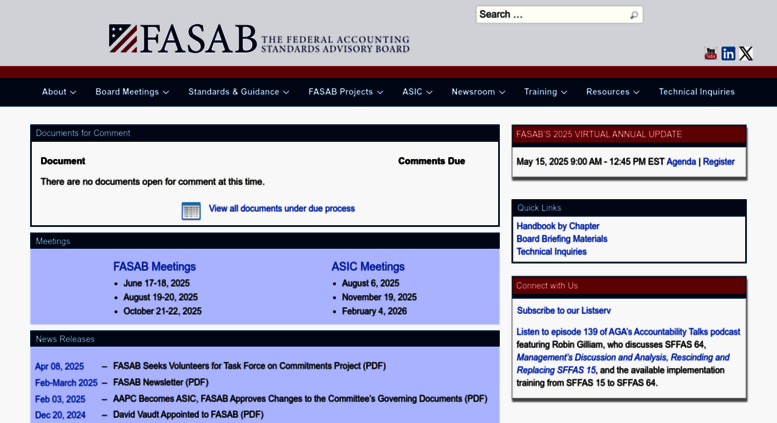This screenshot has height=423, width=777.
Task: Open Technical Inquiries quick link
Action: pyautogui.click(x=552, y=252)
